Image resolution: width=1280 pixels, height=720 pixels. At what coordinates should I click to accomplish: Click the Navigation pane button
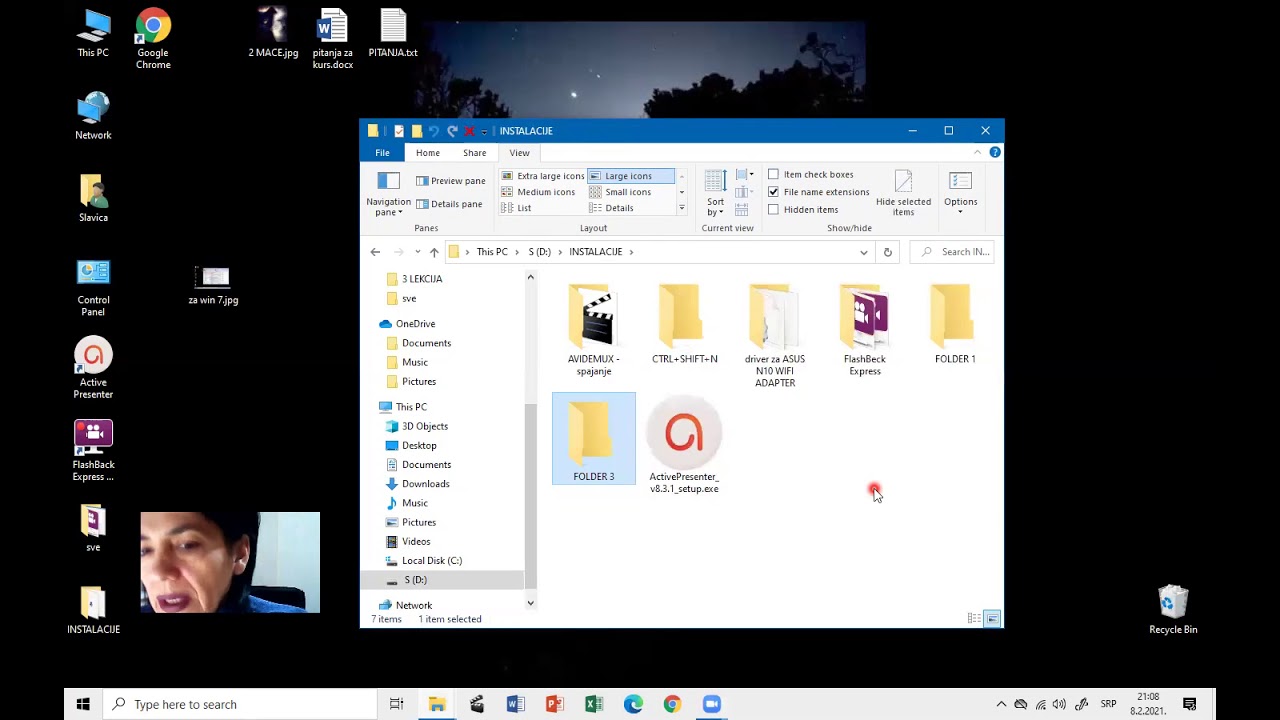tap(388, 194)
